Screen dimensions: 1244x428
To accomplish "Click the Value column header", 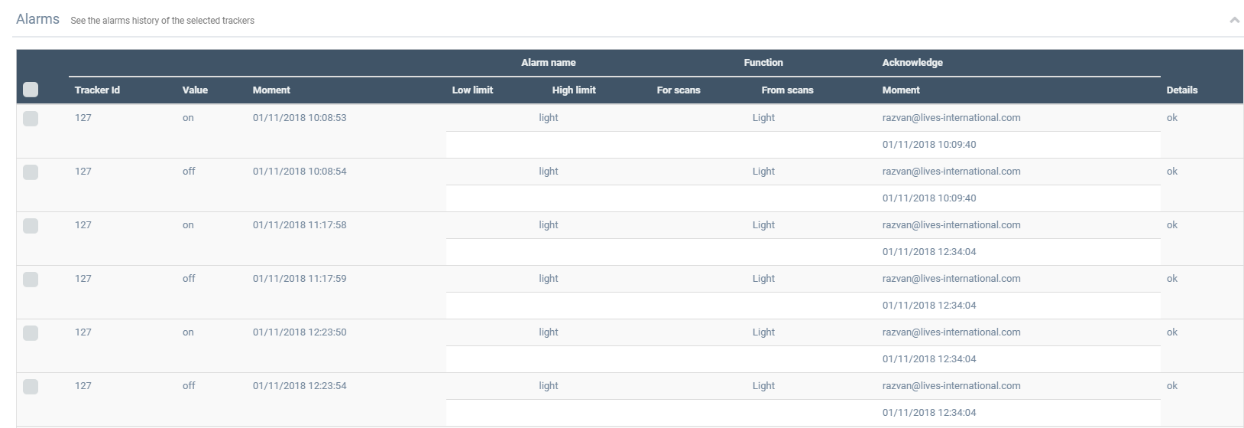I will [195, 90].
